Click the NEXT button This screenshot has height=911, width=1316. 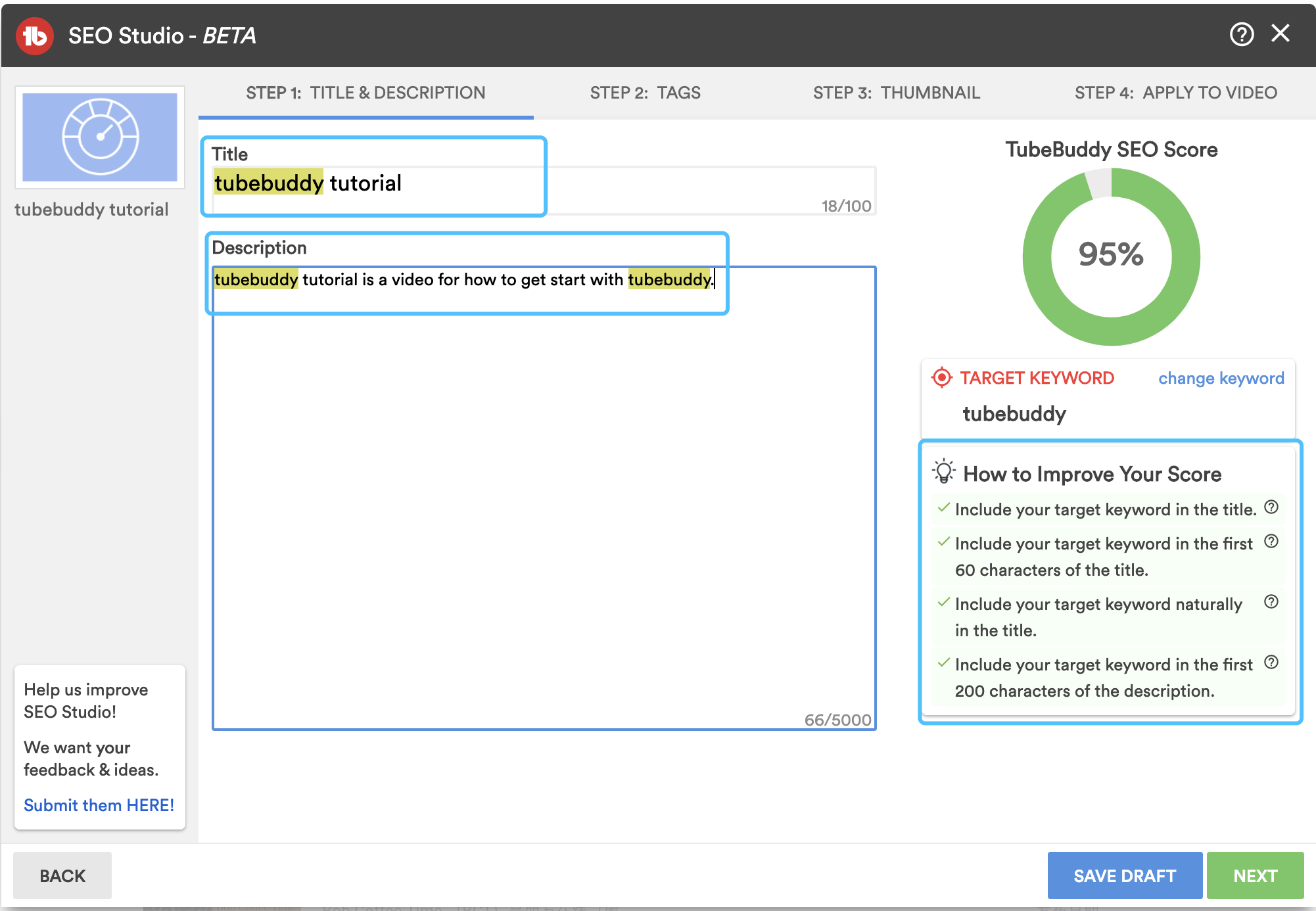point(1255,876)
